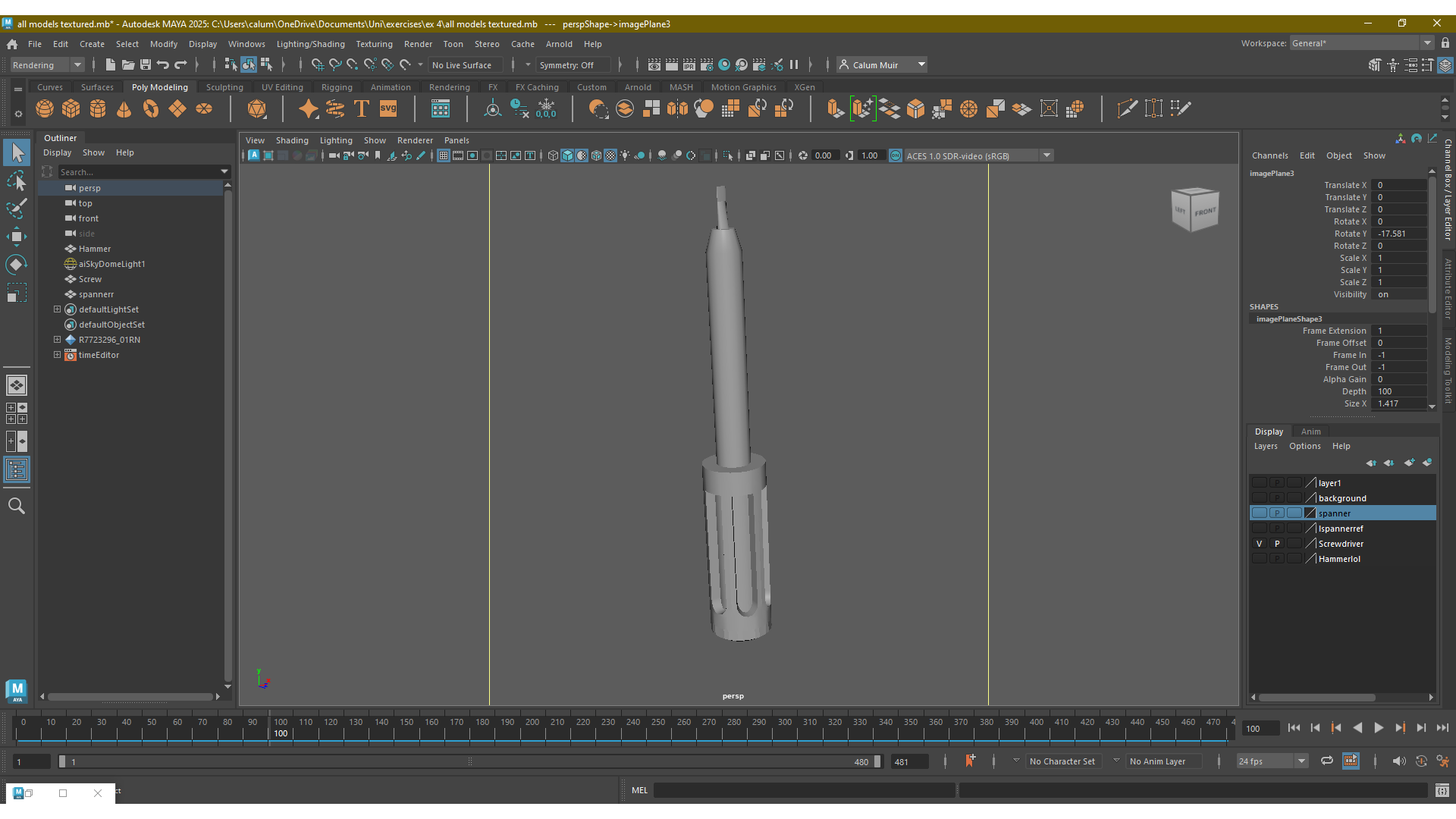This screenshot has width=1456, height=819.
Task: Click the polygon cube shelf icon
Action: point(71,108)
